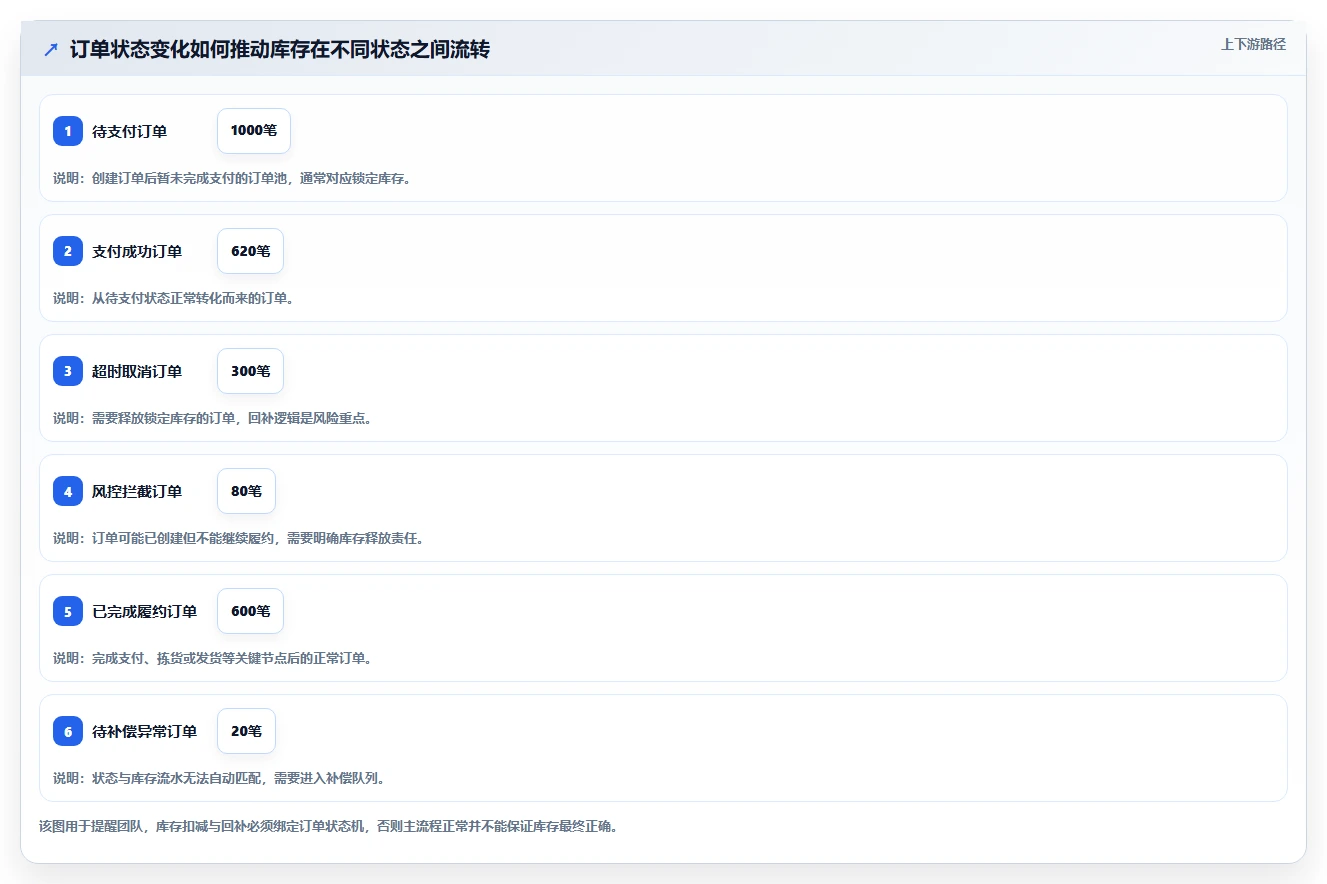Click step badge number 3

click(68, 371)
